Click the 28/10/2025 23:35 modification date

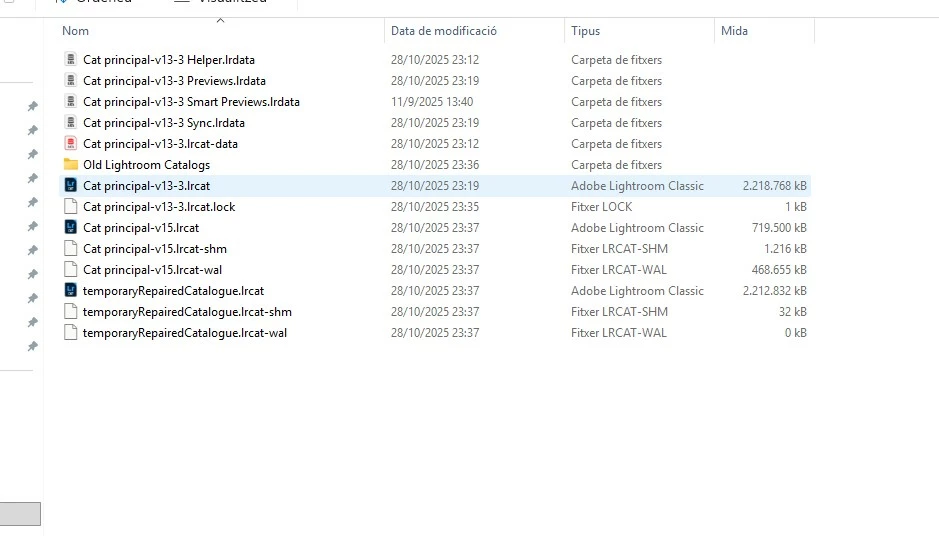435,206
